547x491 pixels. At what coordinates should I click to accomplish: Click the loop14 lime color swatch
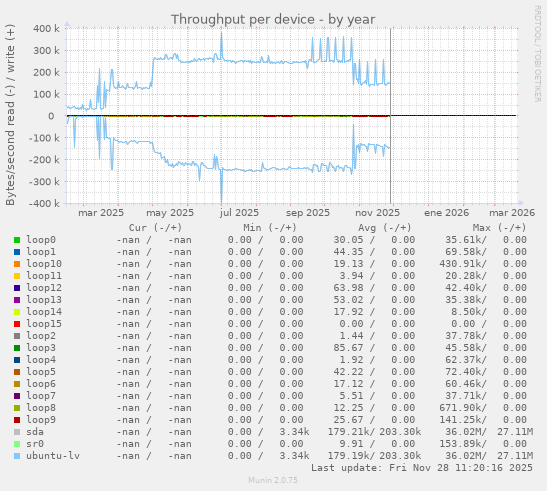(17, 312)
